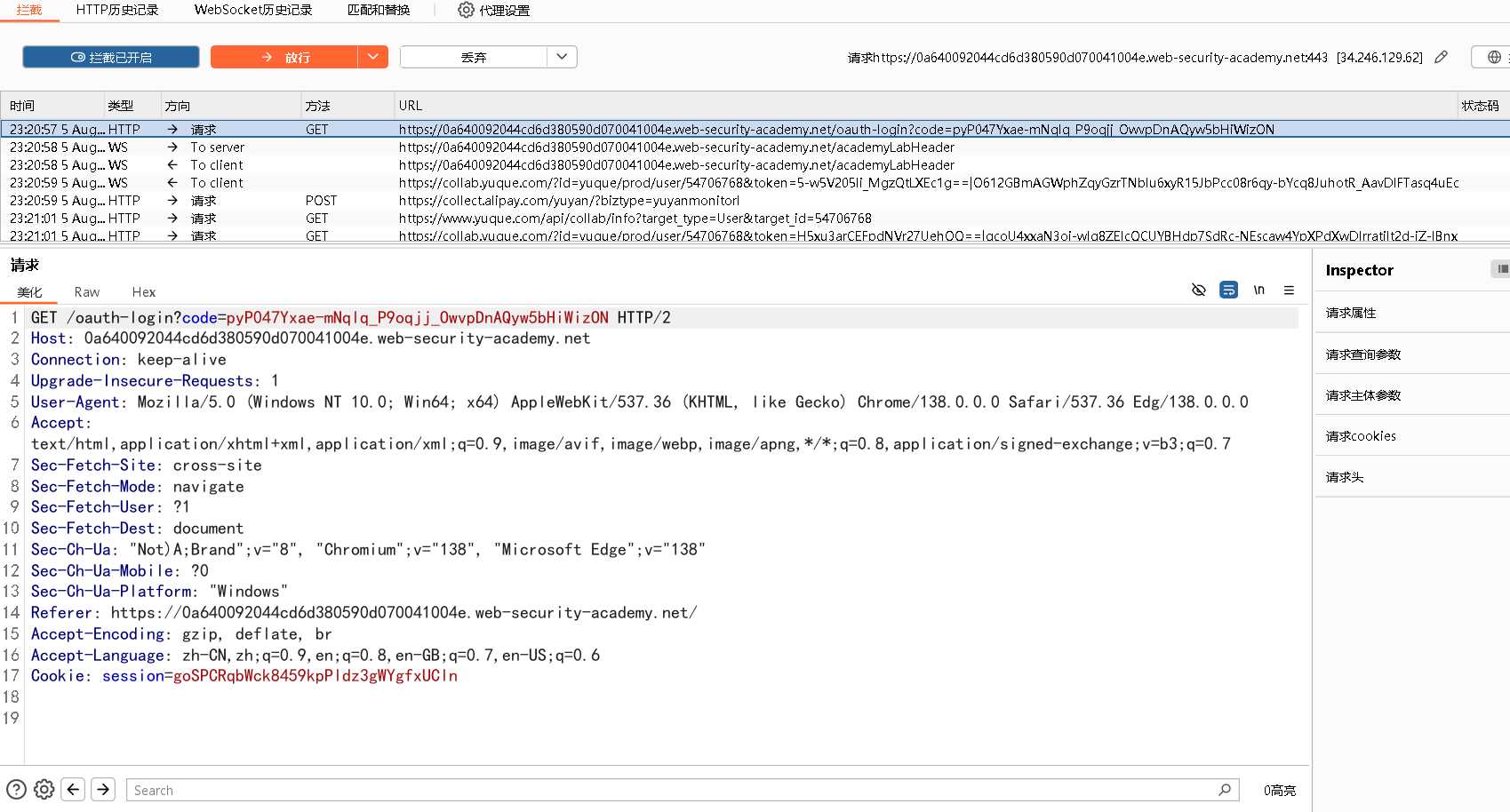Click the previous search result arrow icon
The width and height of the screenshot is (1510, 812).
pos(73,789)
